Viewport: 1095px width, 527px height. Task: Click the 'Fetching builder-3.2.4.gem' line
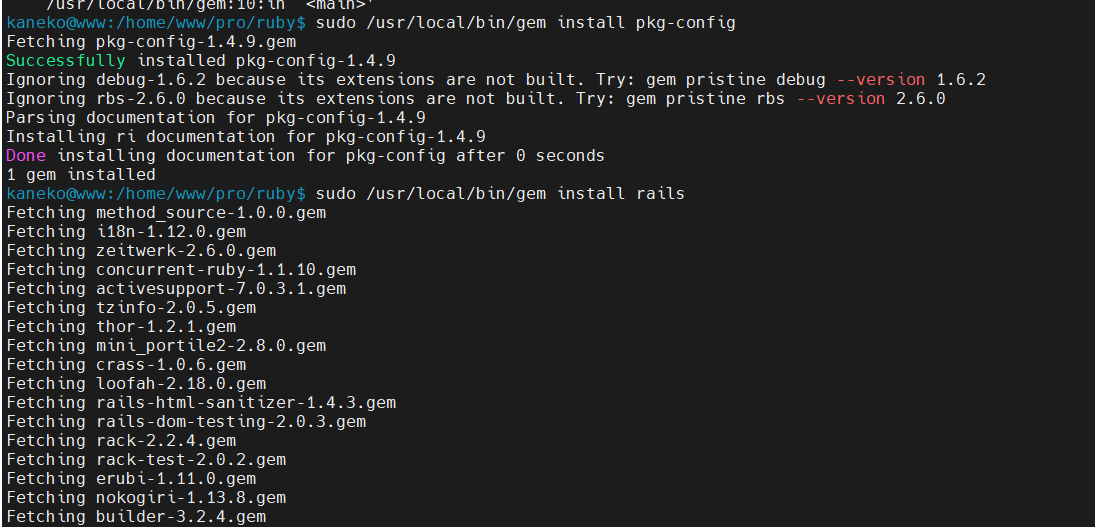(x=136, y=517)
